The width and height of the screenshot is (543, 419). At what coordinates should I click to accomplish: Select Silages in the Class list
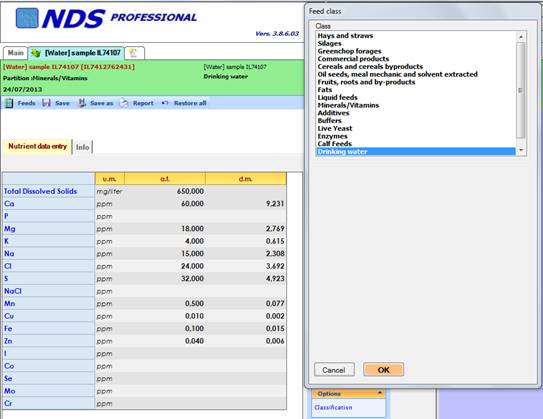[330, 43]
